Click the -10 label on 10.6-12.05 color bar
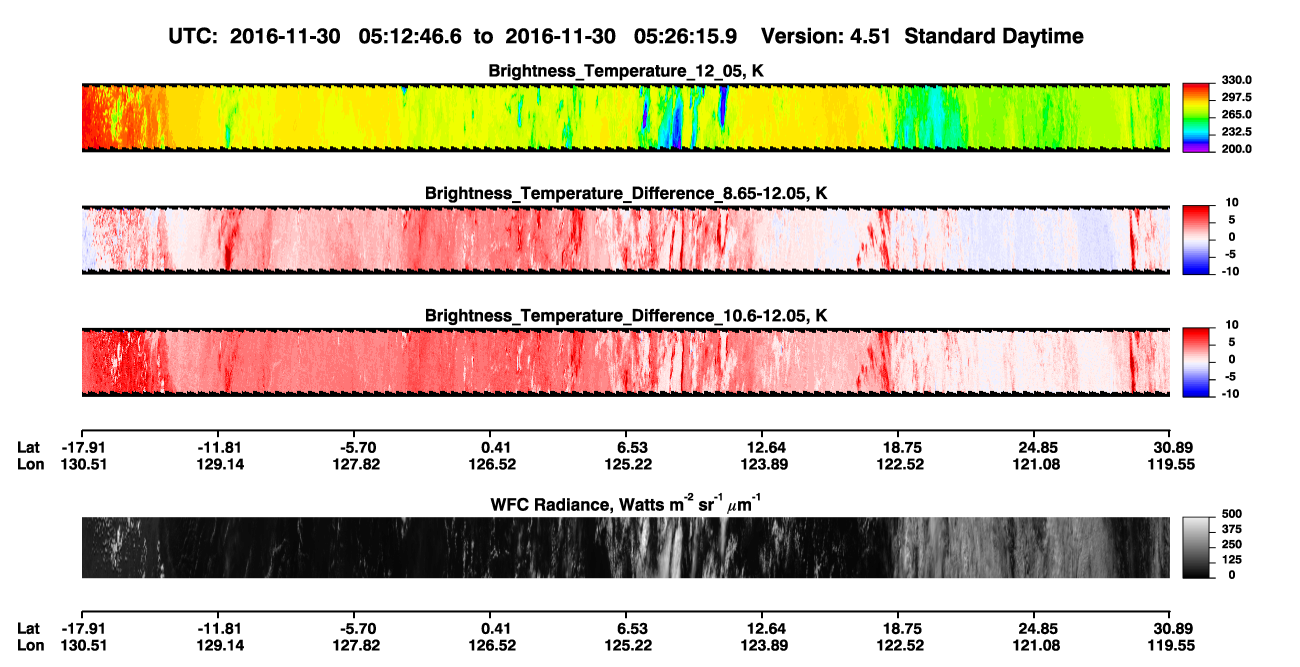This screenshot has width=1300, height=667. (x=1229, y=393)
